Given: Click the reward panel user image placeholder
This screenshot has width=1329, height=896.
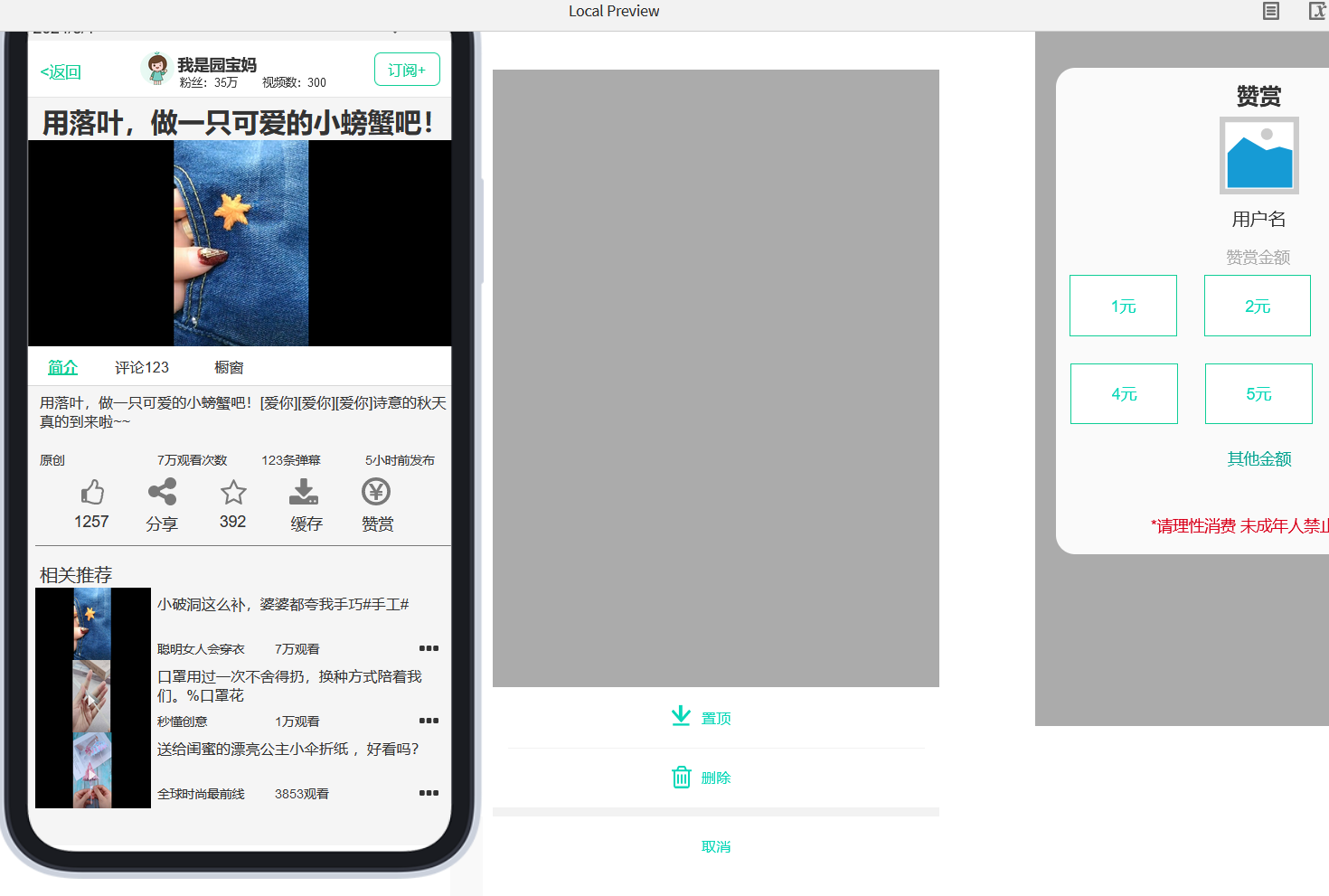Looking at the screenshot, I should tap(1258, 156).
